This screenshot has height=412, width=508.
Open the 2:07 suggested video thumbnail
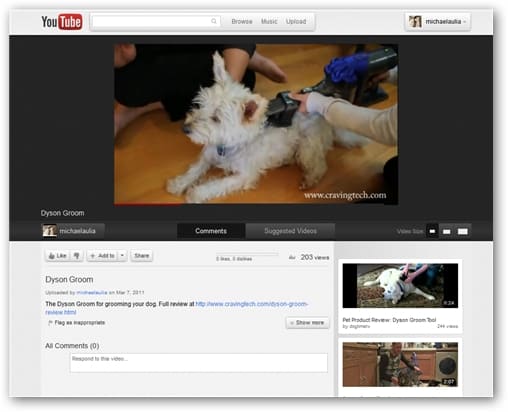400,364
